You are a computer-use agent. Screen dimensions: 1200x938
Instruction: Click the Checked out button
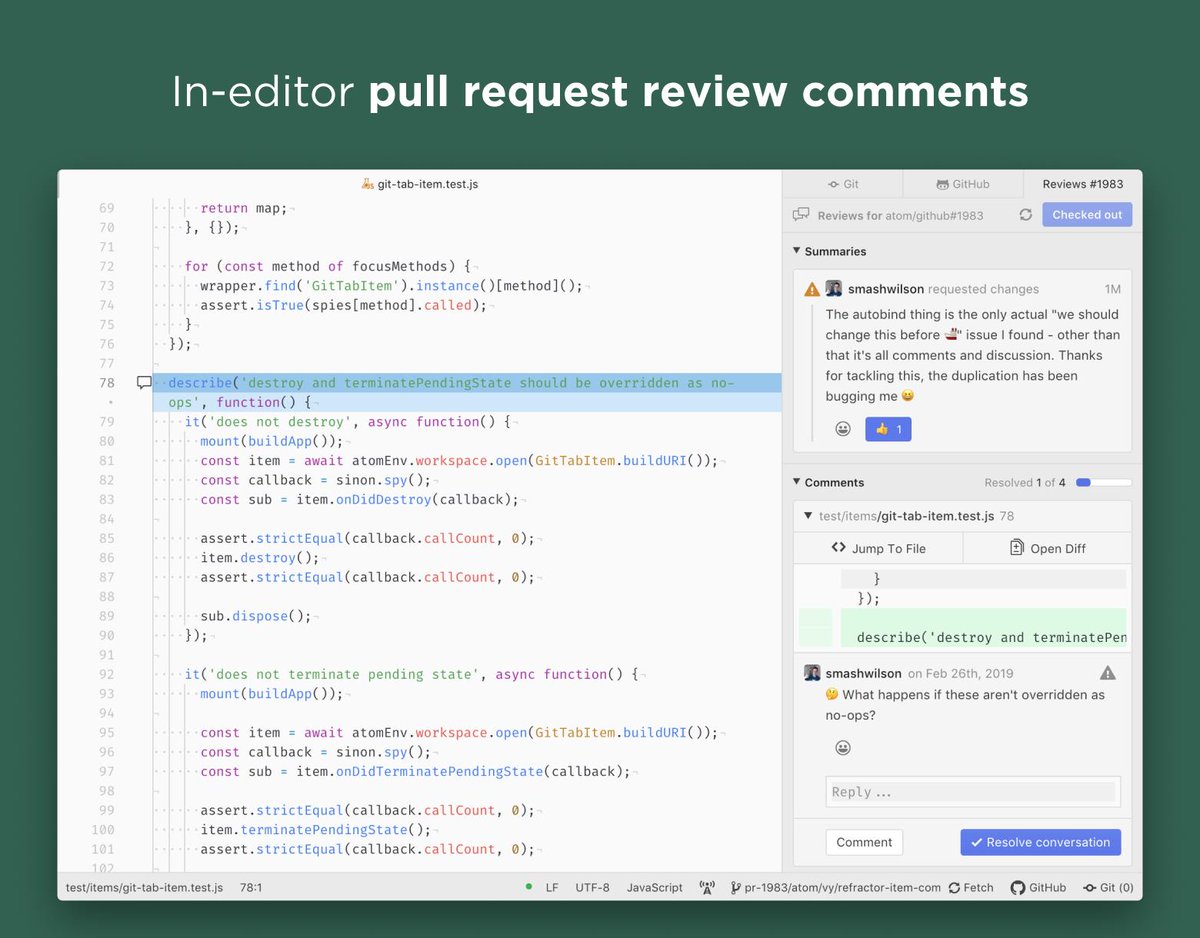point(1087,215)
